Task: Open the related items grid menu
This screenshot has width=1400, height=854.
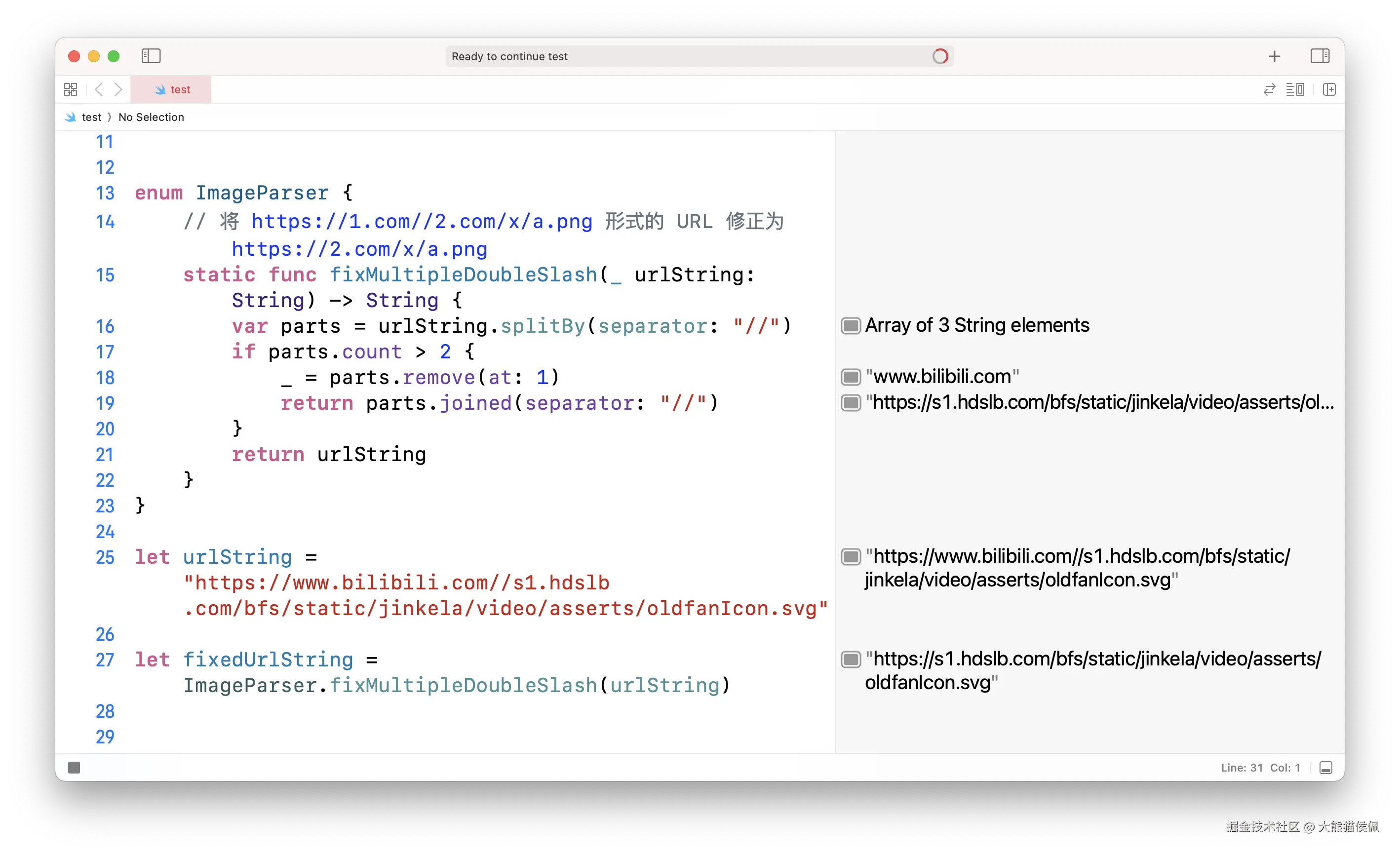Action: point(71,89)
